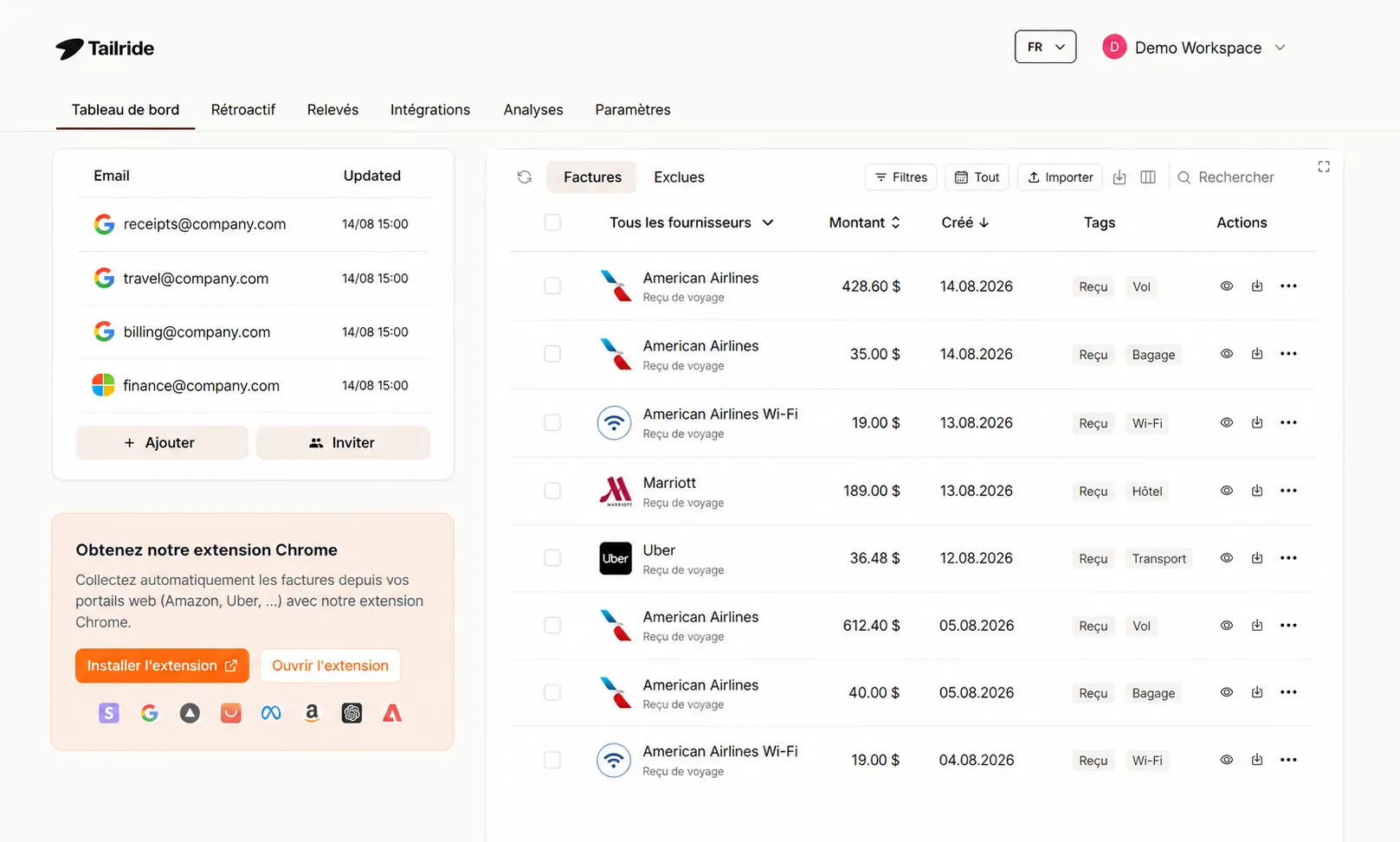Open the FR language dropdown
Screen dimensions: 1400x842
(1045, 47)
